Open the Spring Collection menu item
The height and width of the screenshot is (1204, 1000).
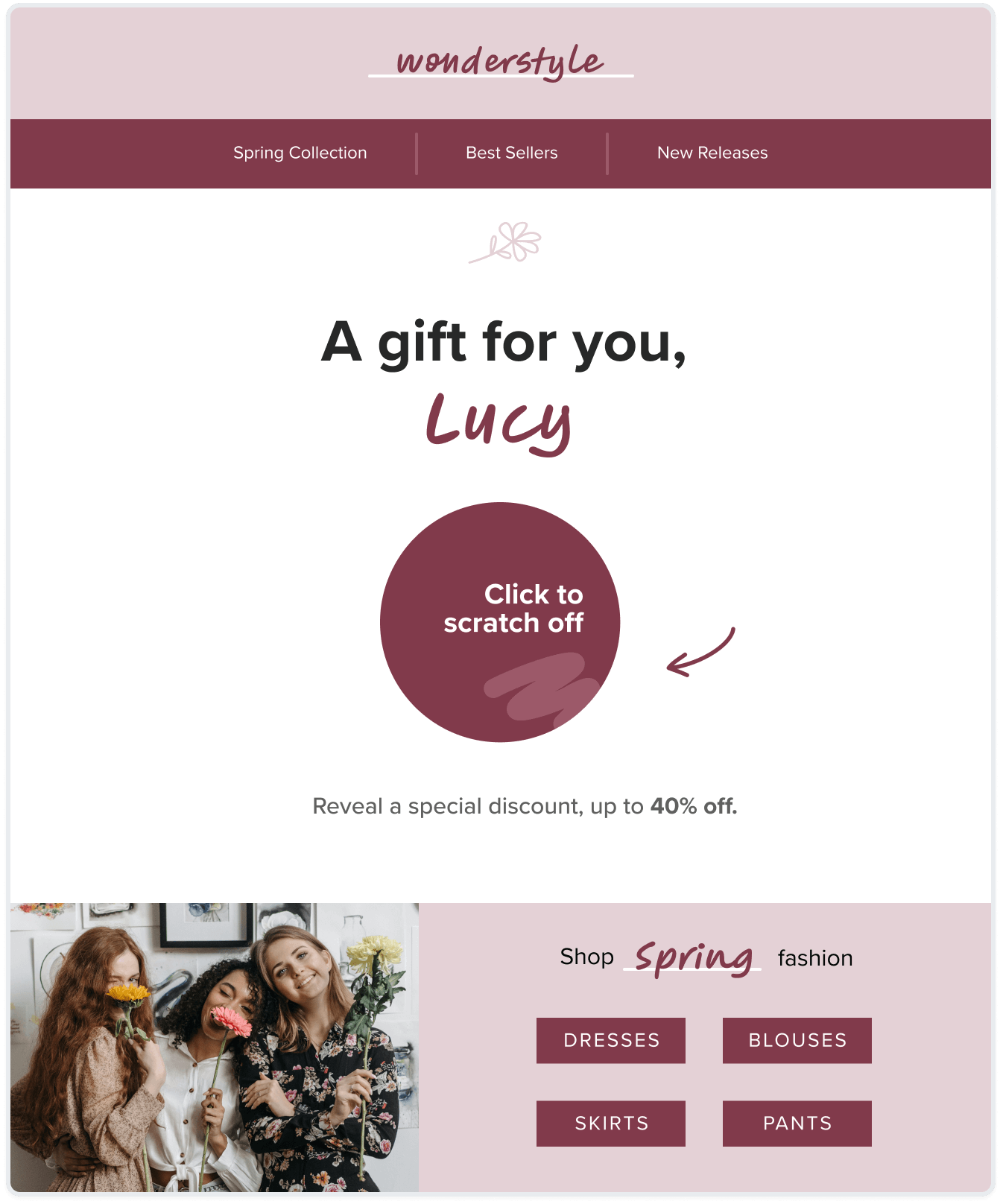click(x=300, y=153)
